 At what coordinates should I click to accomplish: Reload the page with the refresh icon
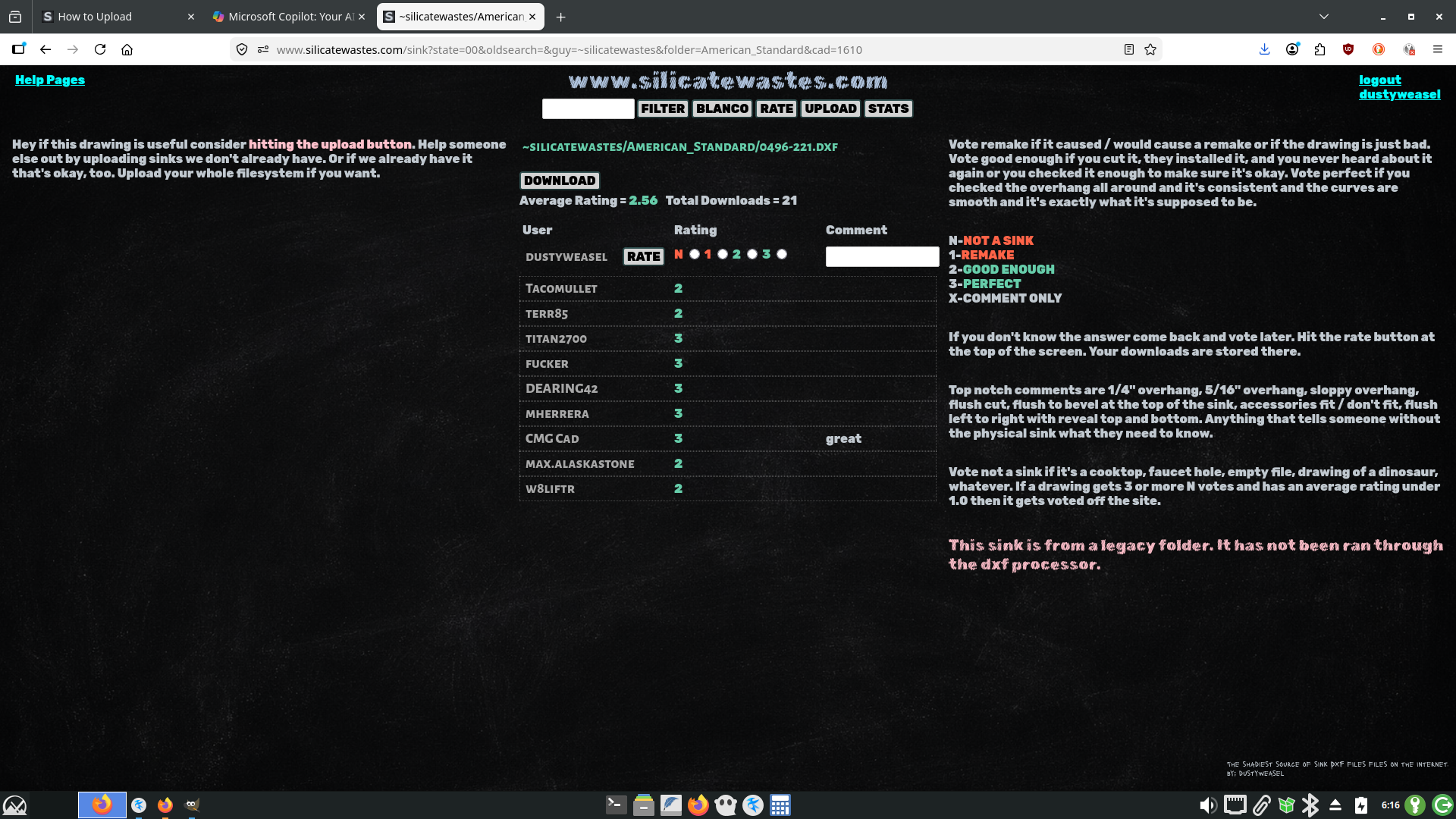100,49
